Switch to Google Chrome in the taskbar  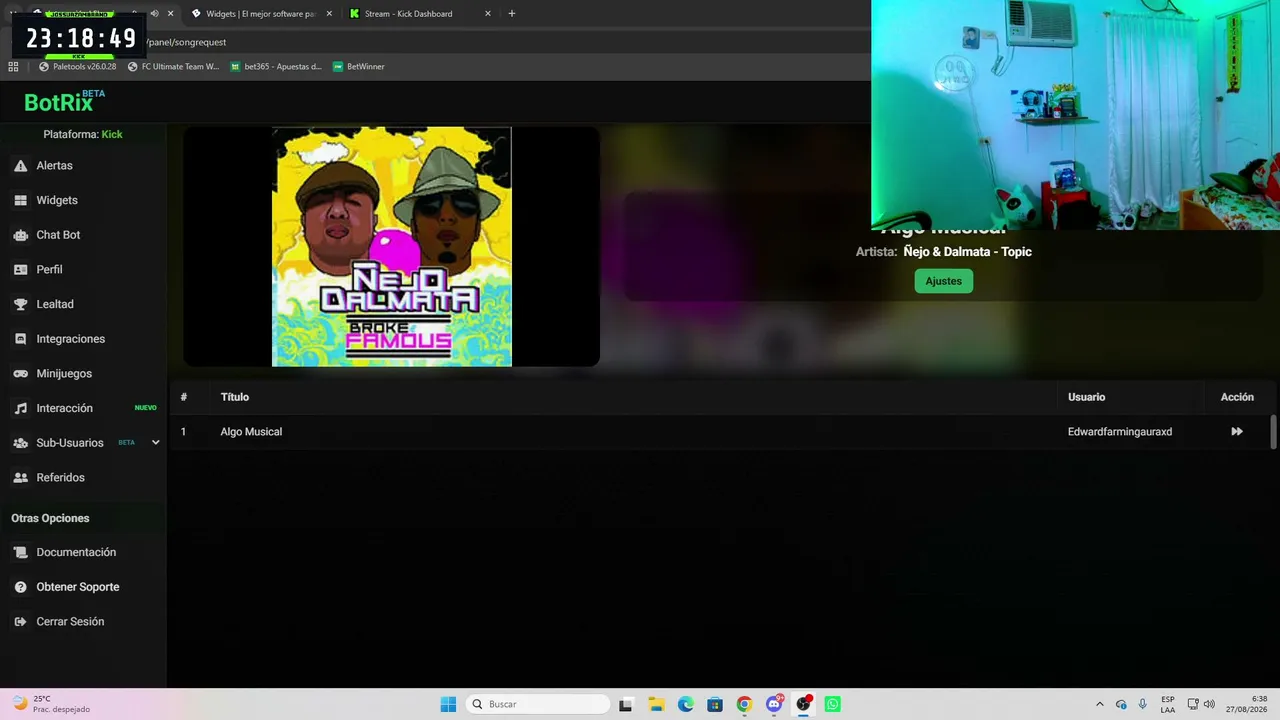(744, 704)
